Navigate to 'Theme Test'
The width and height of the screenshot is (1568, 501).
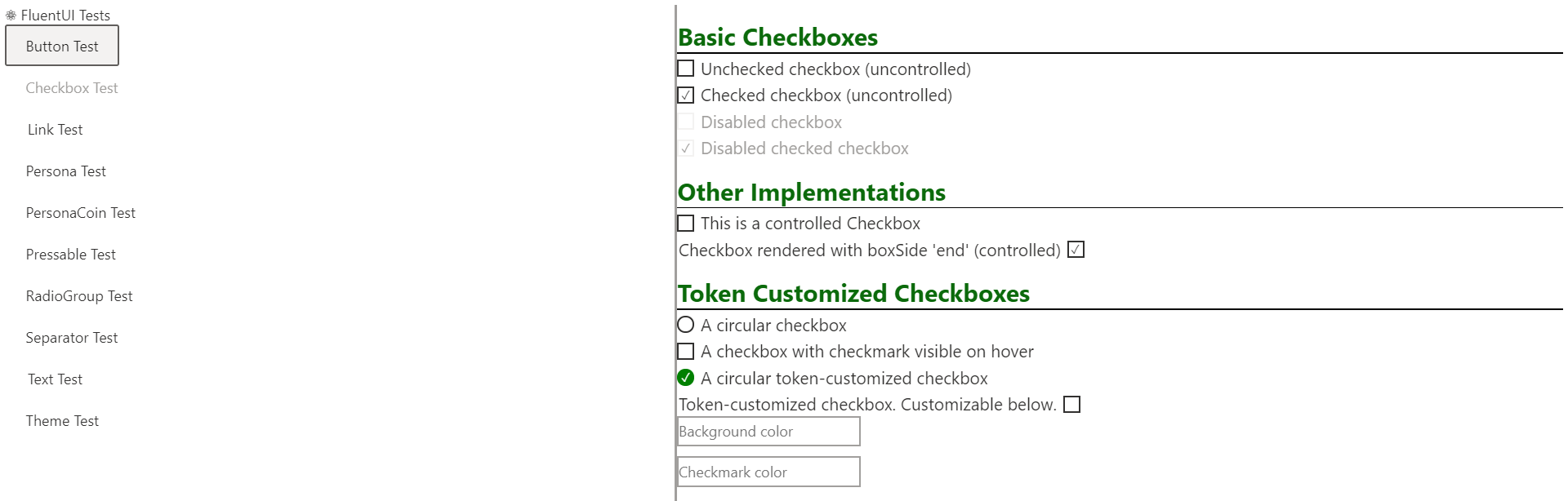63,420
